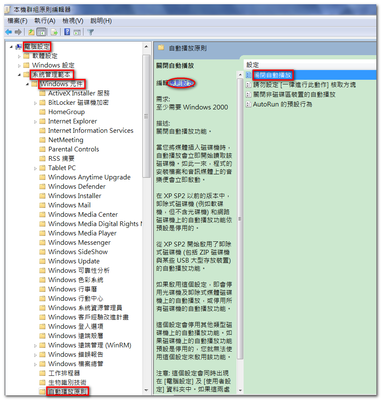Click the policy icon beside AutoRun 的預設行為
Viewport: 381px width, 400px height.
(x=249, y=104)
